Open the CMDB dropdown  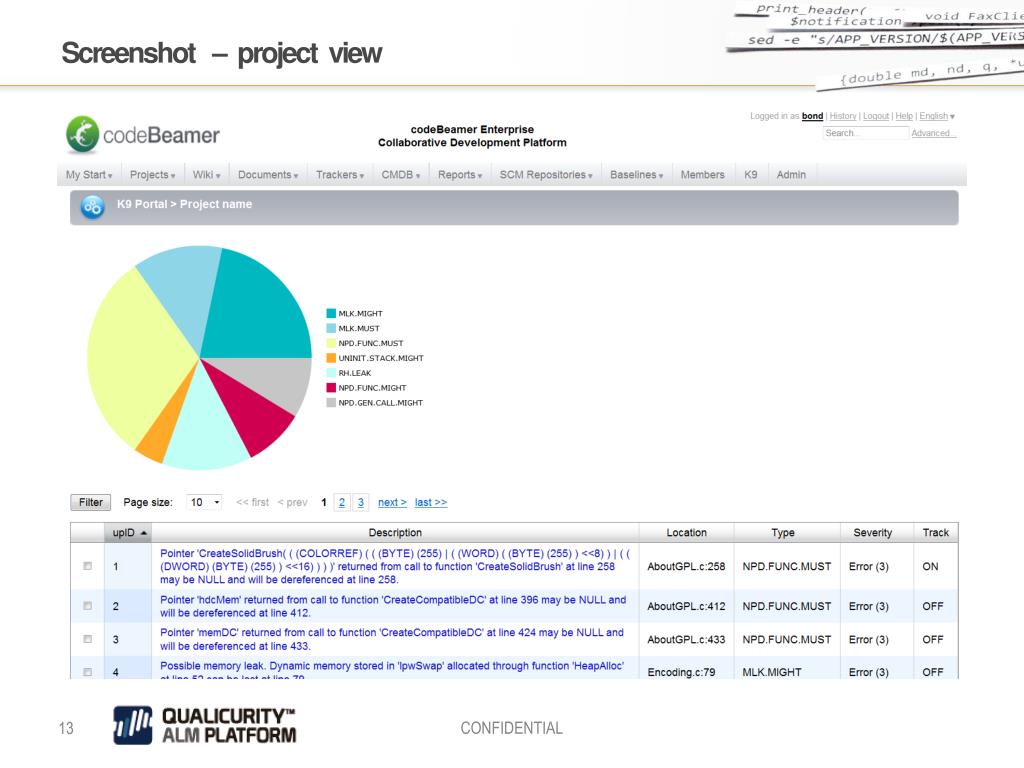(x=400, y=175)
